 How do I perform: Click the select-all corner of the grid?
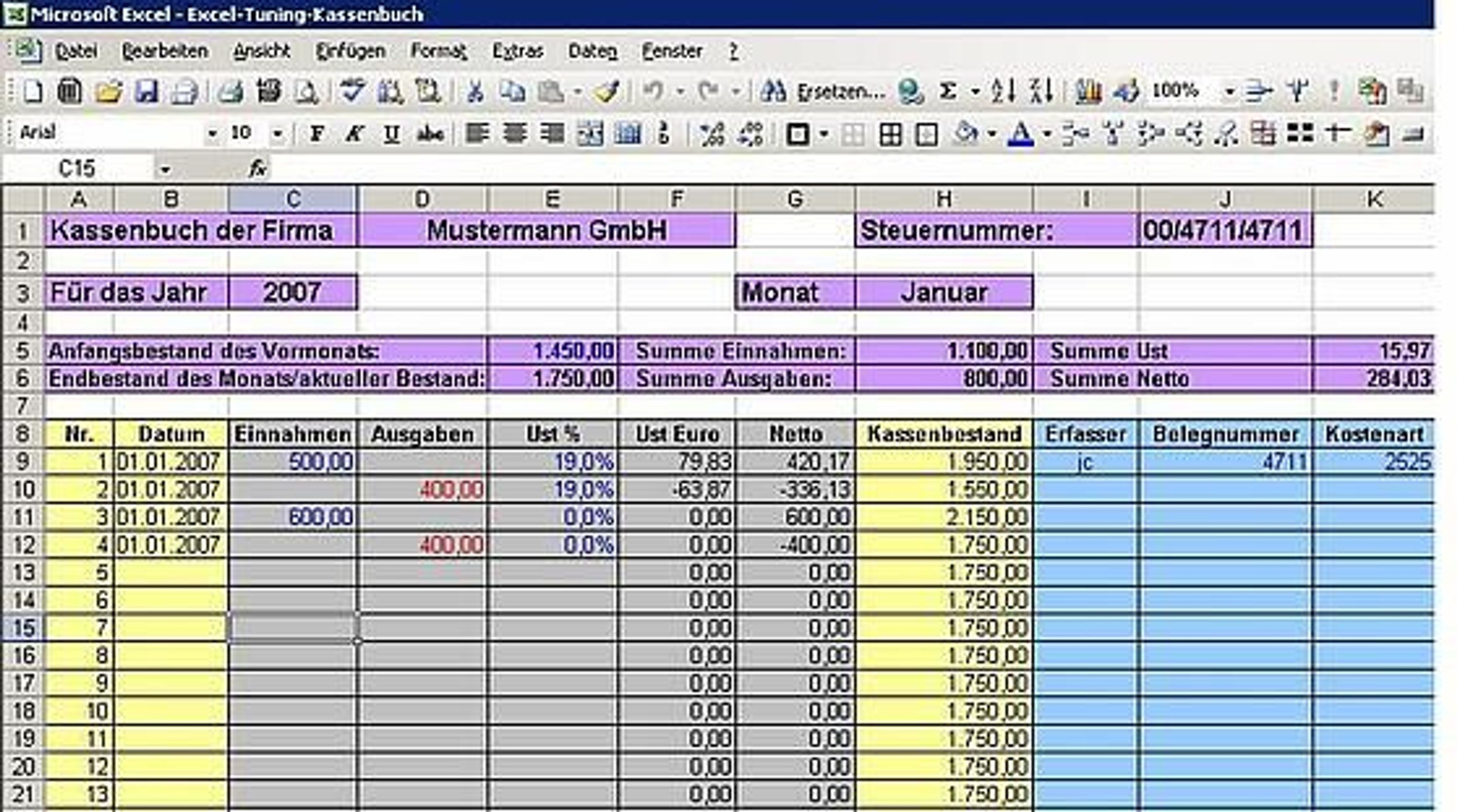point(23,199)
